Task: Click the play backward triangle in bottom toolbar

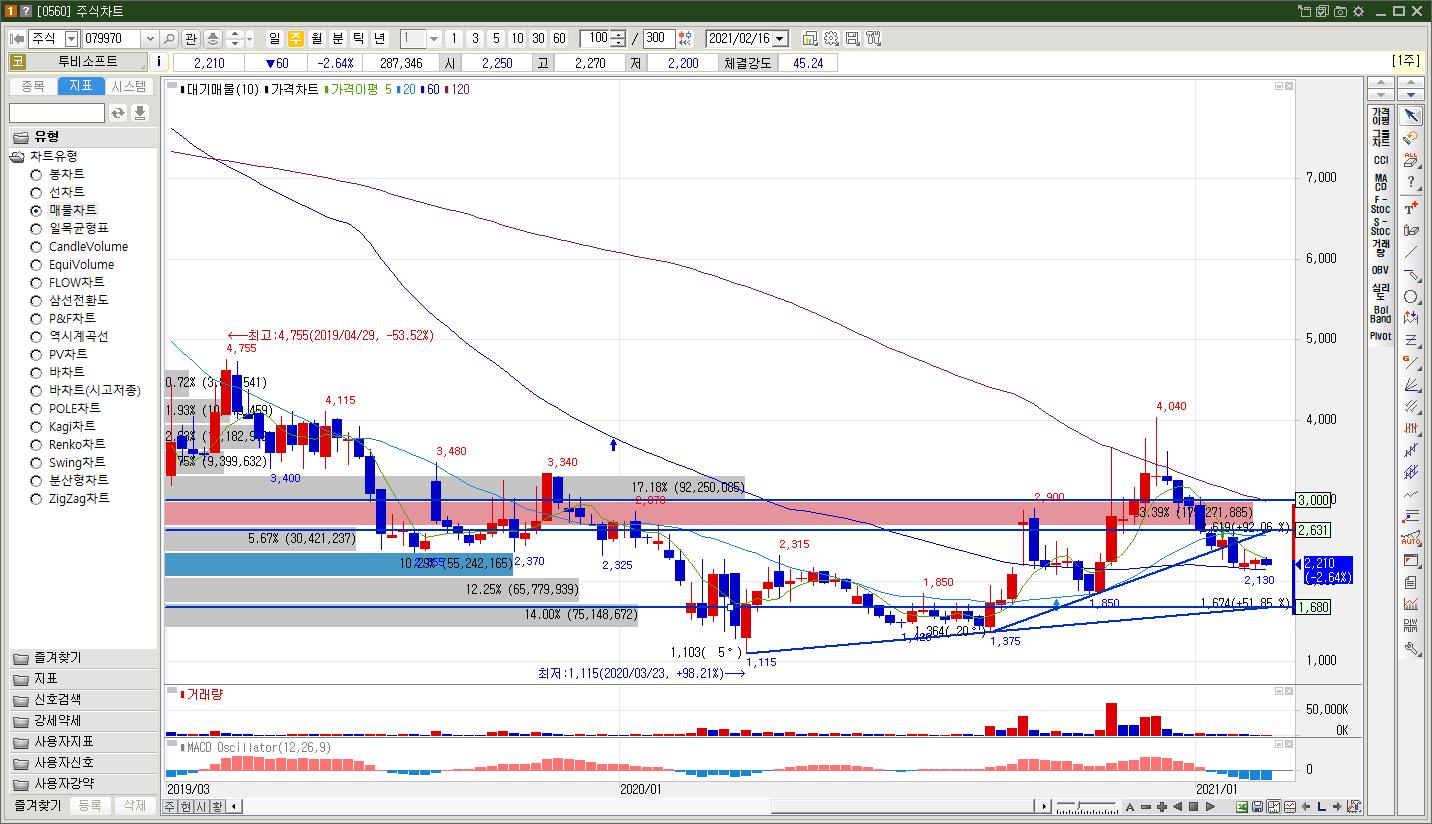Action: pyautogui.click(x=1177, y=807)
